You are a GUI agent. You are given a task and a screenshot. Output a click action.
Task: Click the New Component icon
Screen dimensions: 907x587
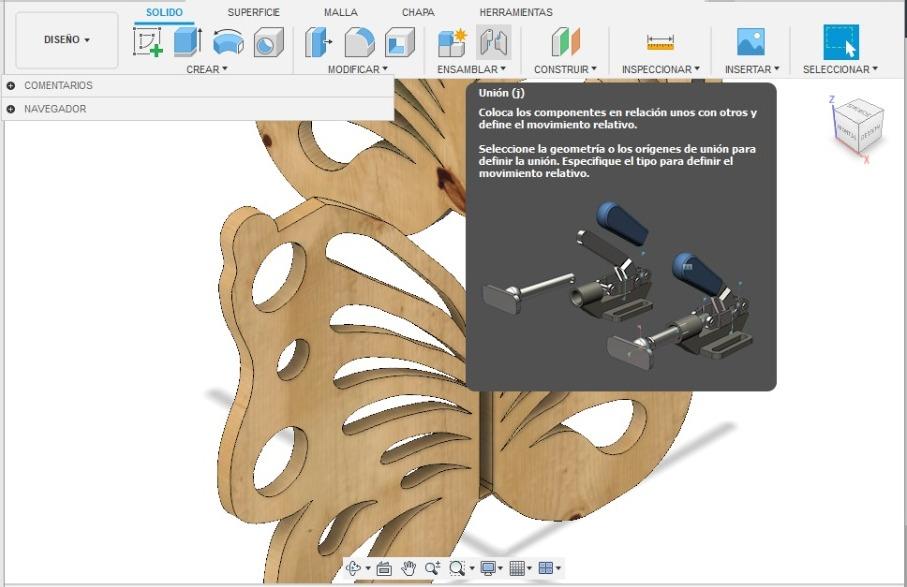[452, 42]
